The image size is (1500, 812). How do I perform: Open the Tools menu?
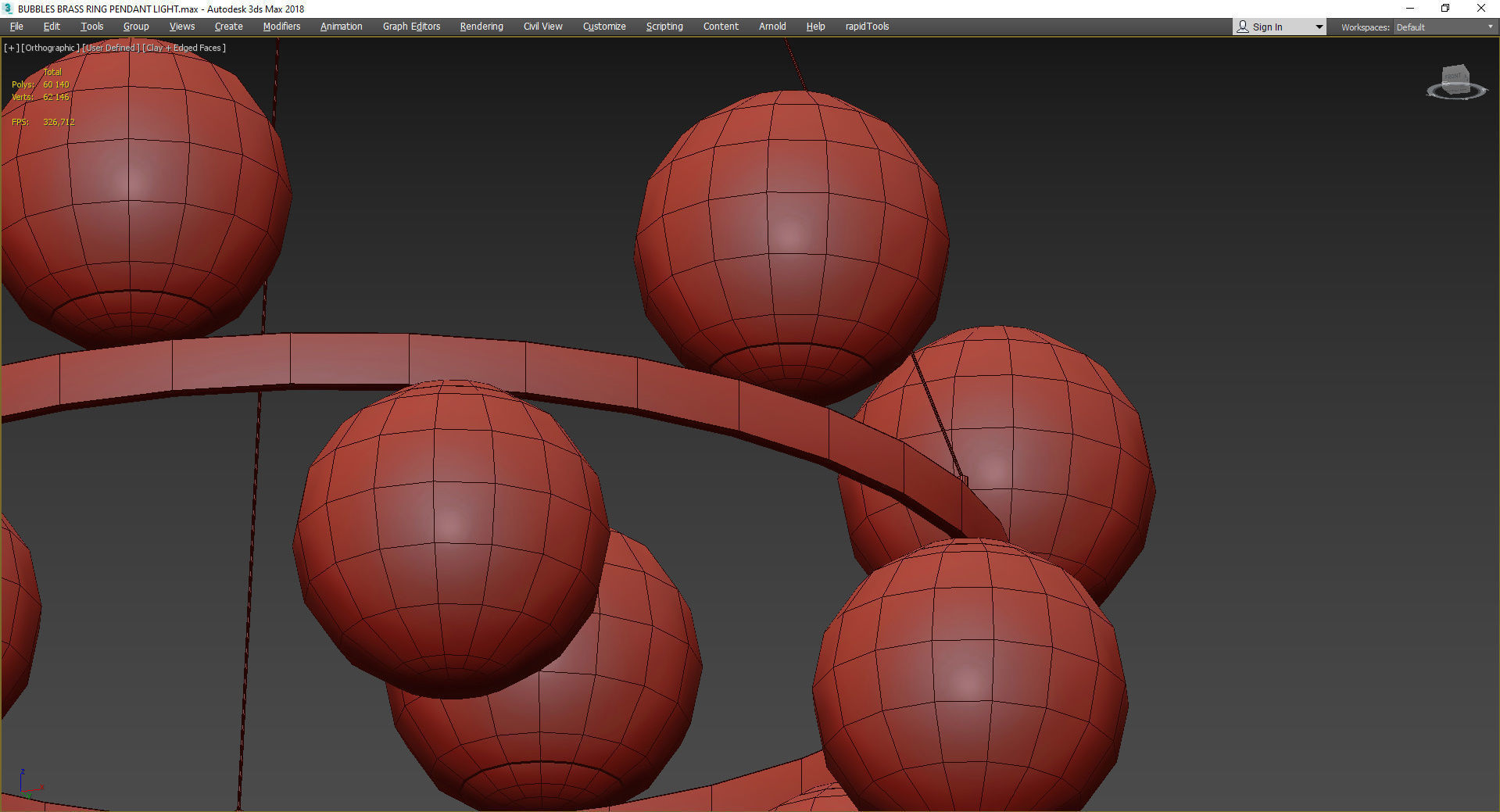92,27
